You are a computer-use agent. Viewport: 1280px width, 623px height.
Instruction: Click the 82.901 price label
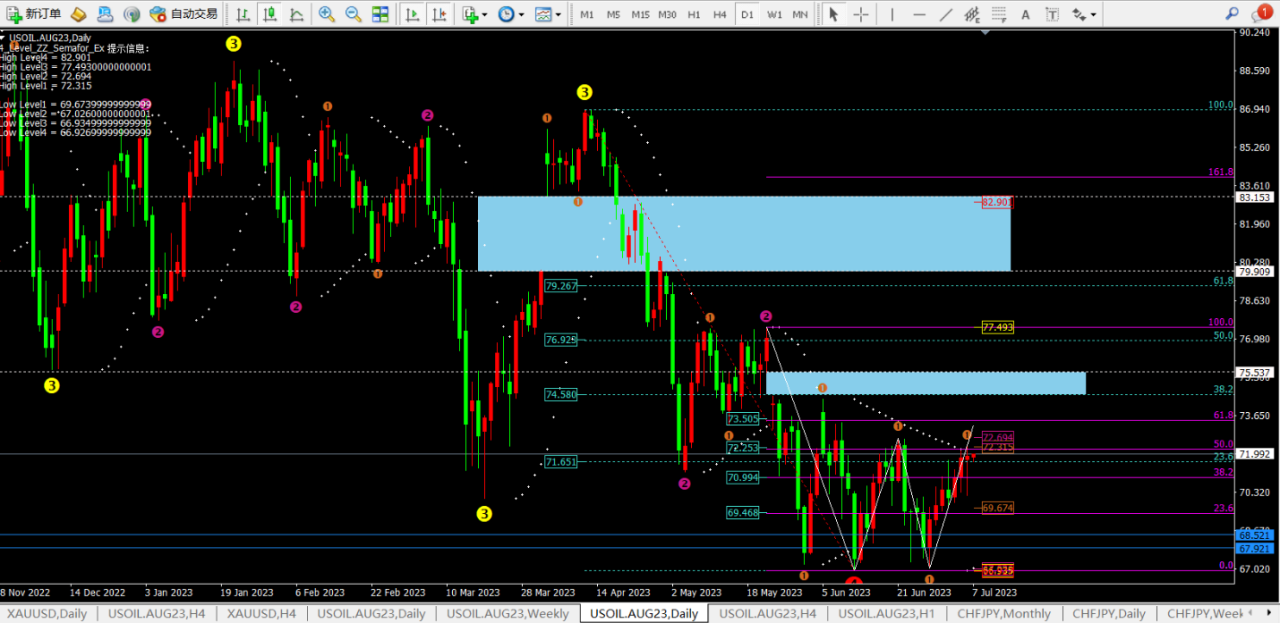point(997,202)
